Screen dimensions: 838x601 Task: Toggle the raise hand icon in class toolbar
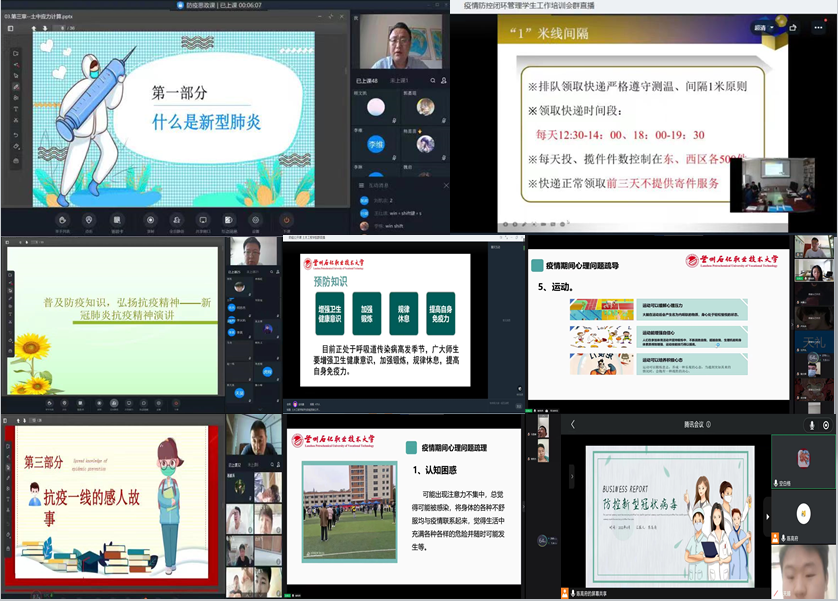pos(62,220)
